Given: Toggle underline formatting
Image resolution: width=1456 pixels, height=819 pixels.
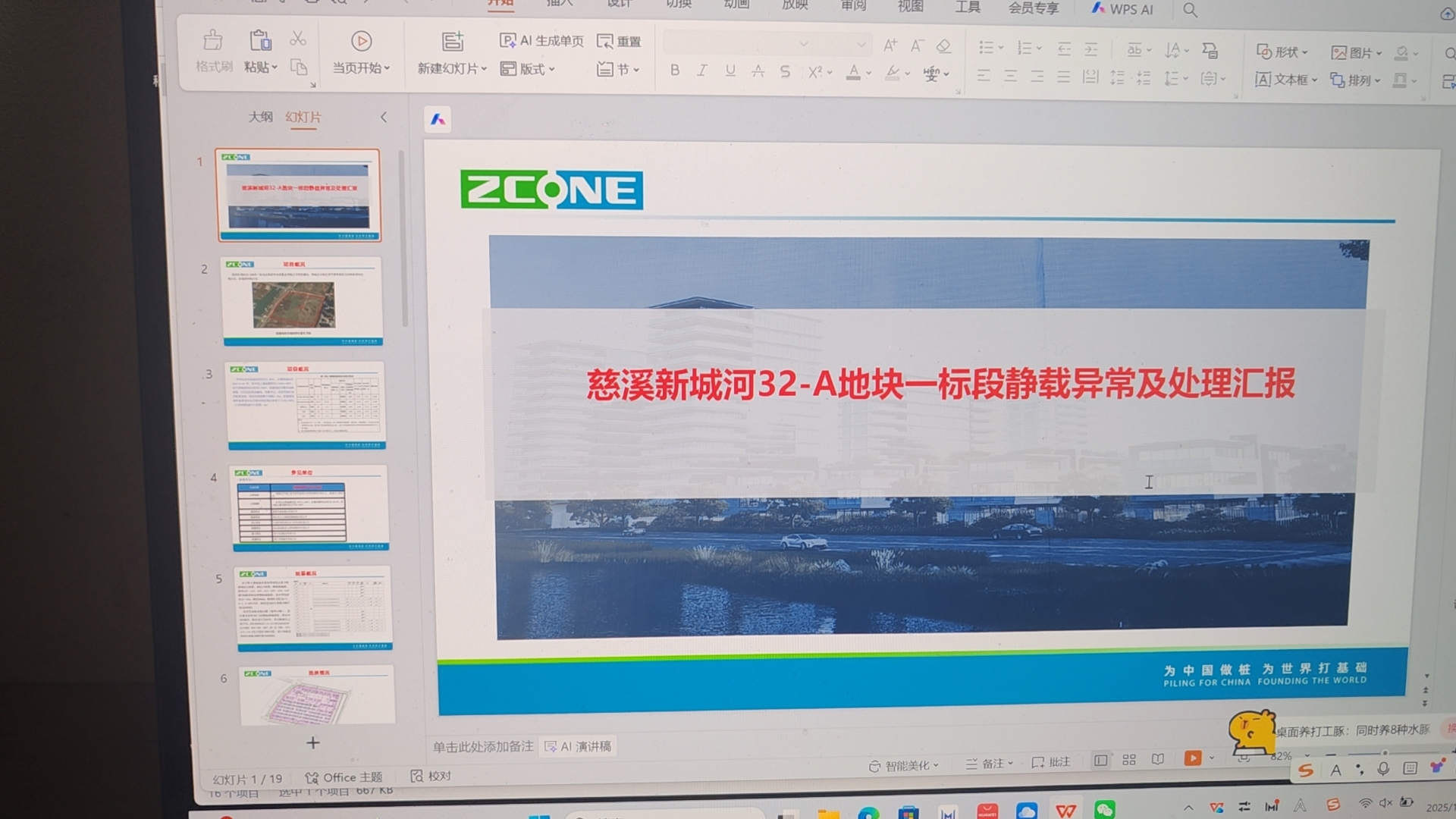Looking at the screenshot, I should [730, 71].
